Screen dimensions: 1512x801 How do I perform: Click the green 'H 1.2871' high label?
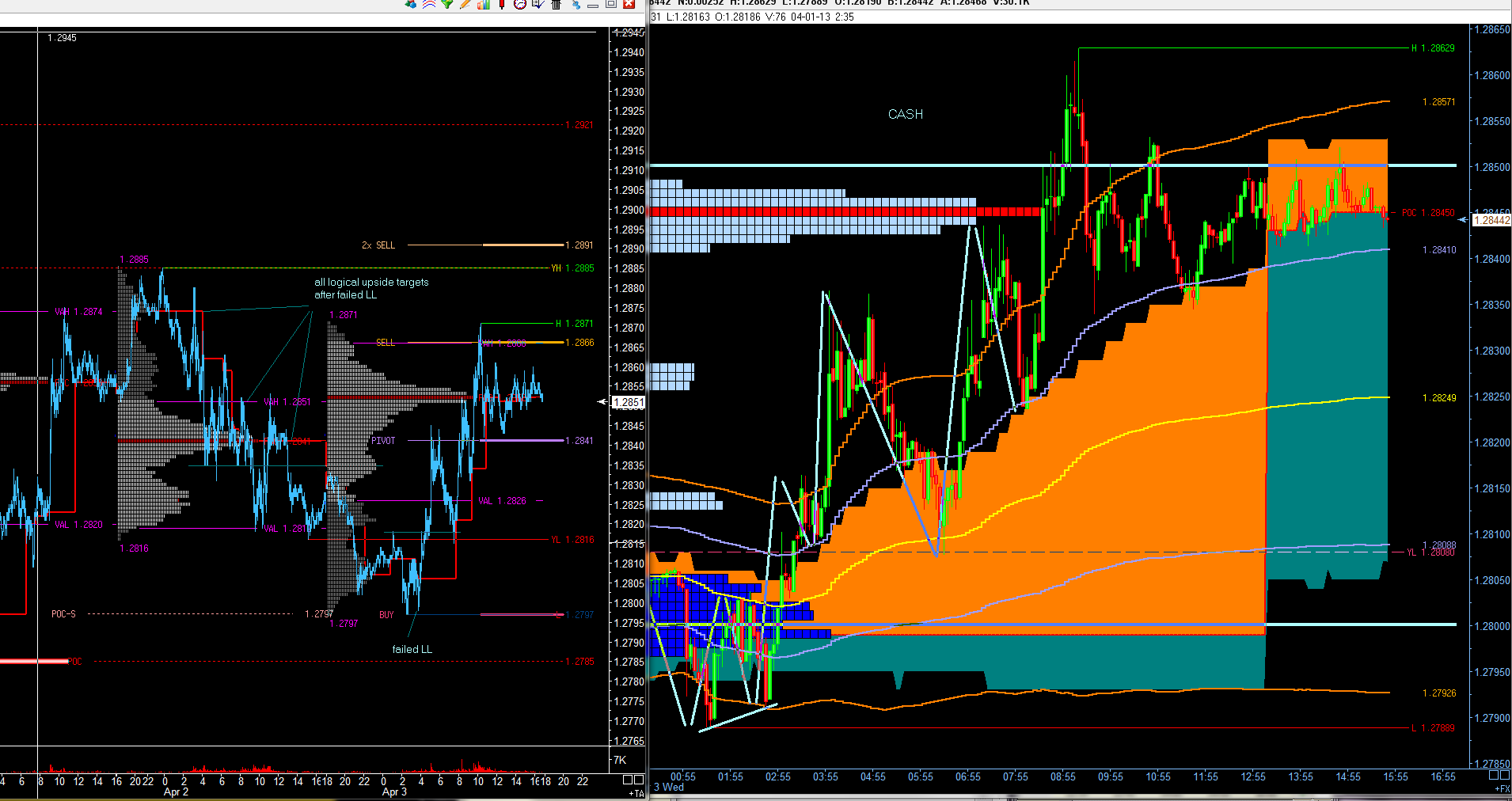pos(574,324)
